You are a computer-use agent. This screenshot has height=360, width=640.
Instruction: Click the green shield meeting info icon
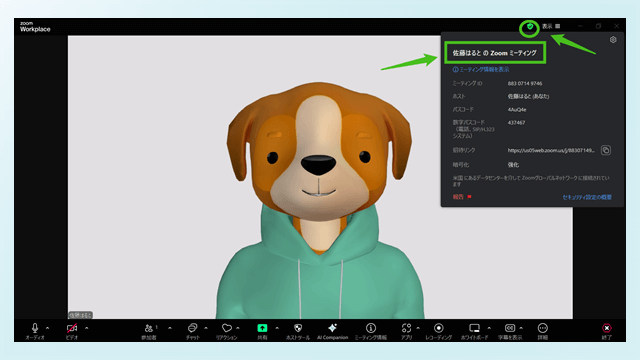(530, 27)
